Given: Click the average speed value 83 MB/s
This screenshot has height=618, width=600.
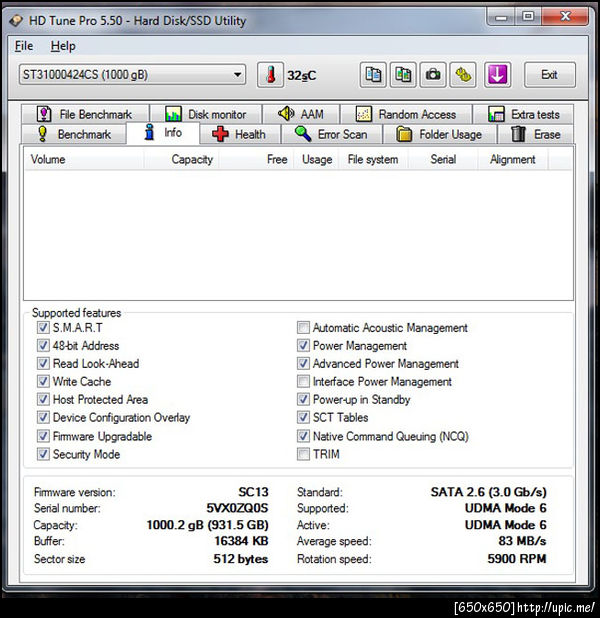Looking at the screenshot, I should coord(522,541).
